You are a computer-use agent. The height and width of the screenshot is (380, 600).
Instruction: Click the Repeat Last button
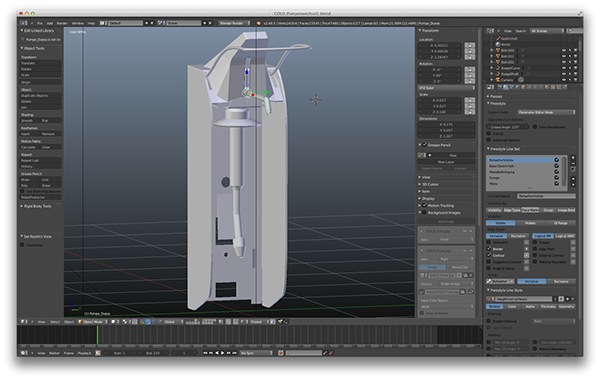(40, 160)
